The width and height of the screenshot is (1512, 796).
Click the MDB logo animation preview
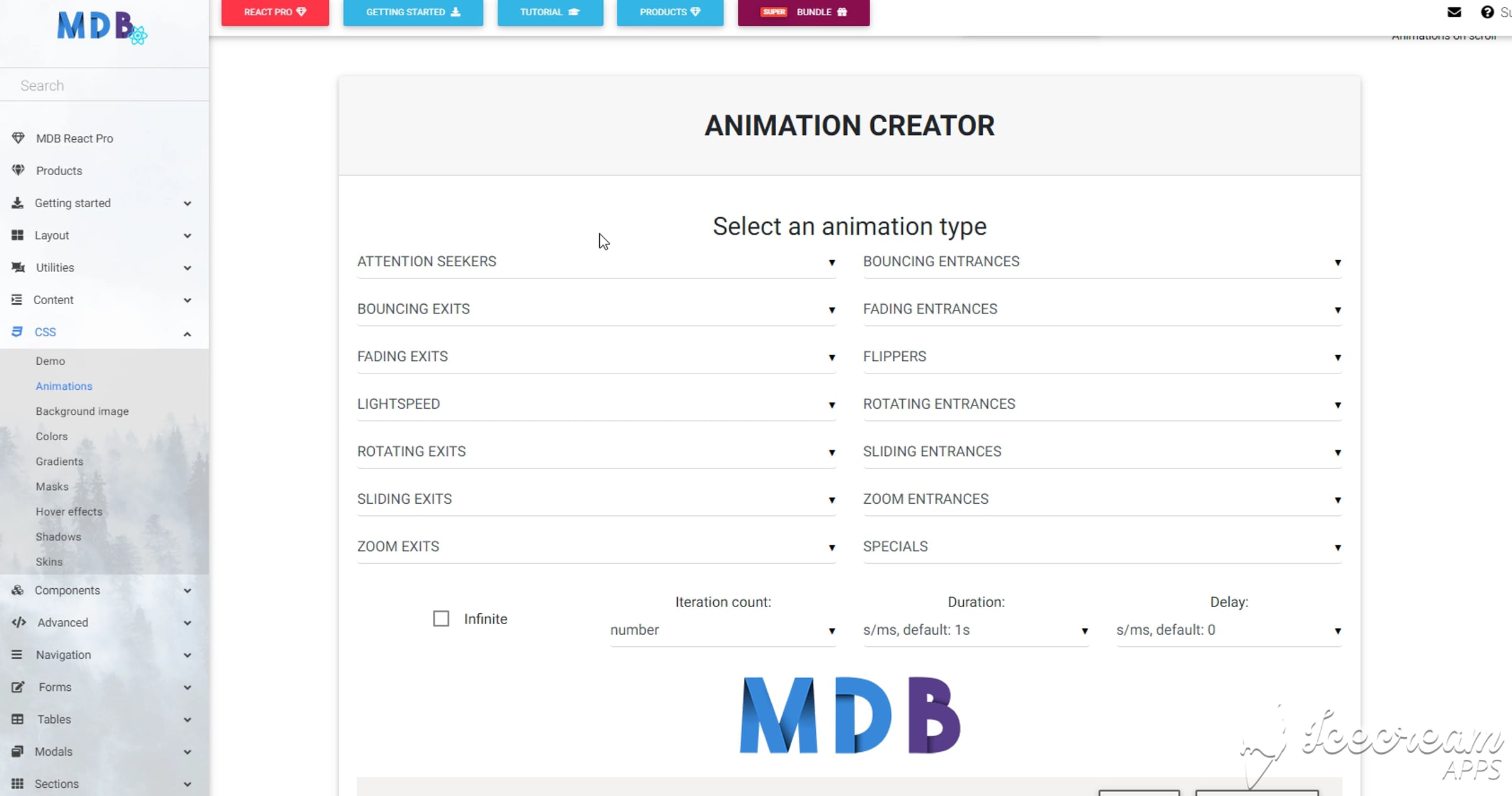click(850, 715)
